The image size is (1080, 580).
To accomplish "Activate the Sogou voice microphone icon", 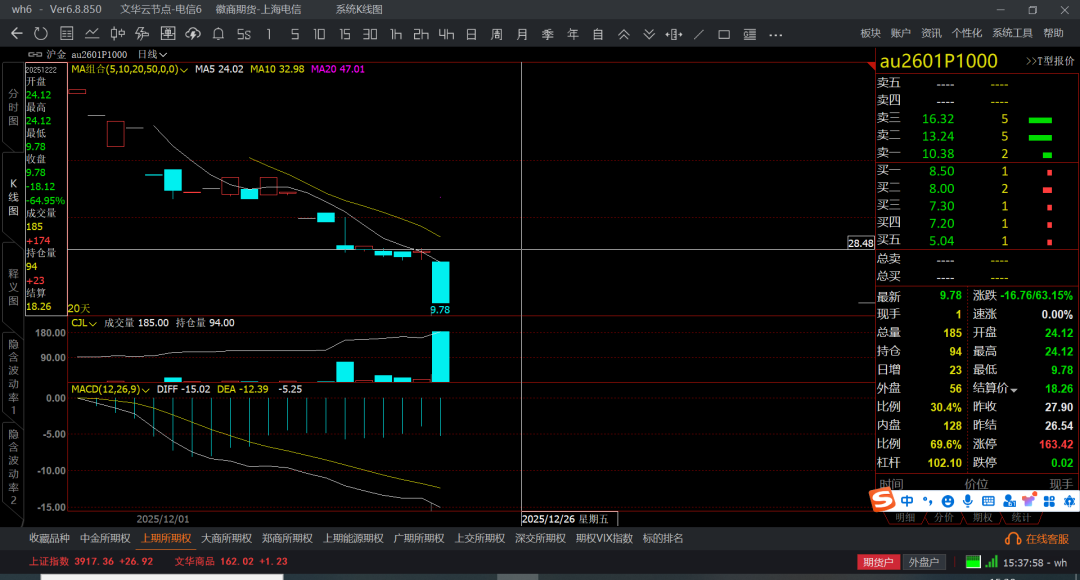I will click(x=968, y=501).
